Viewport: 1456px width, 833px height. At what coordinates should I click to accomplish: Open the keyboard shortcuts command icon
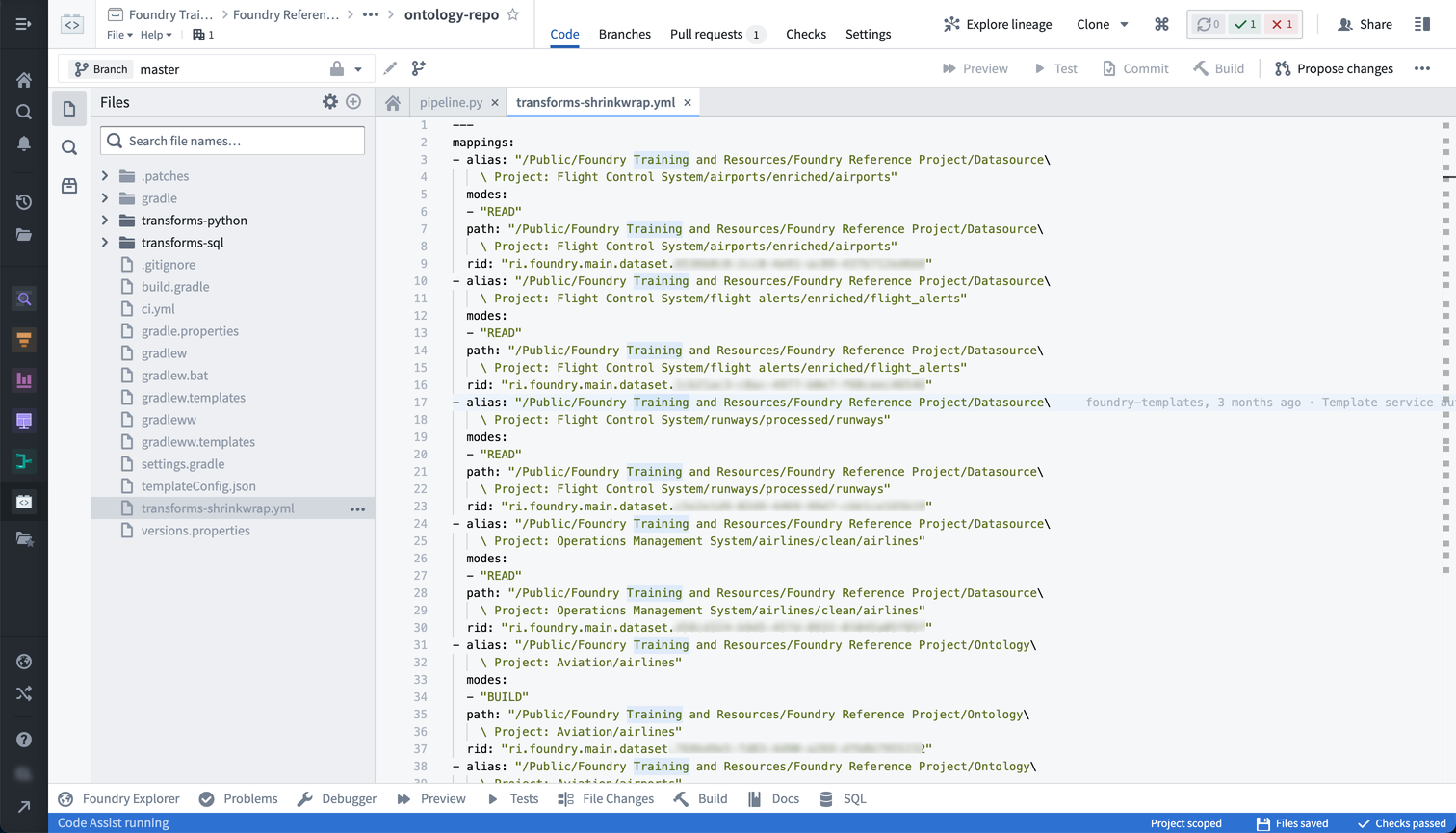pos(1161,24)
